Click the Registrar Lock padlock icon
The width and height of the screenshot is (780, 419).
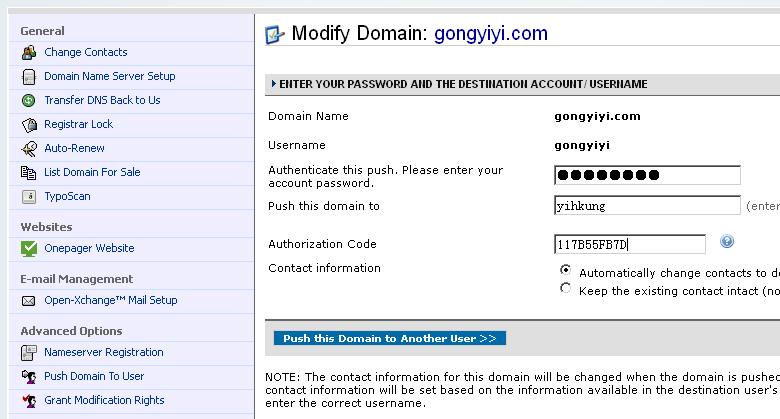coord(29,124)
